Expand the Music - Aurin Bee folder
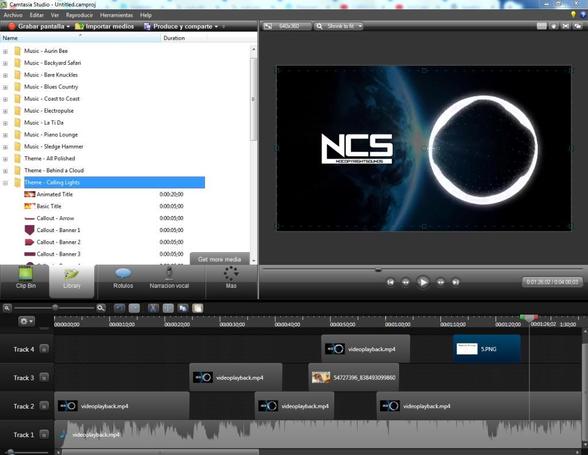Image resolution: width=588 pixels, height=455 pixels. tap(5, 51)
